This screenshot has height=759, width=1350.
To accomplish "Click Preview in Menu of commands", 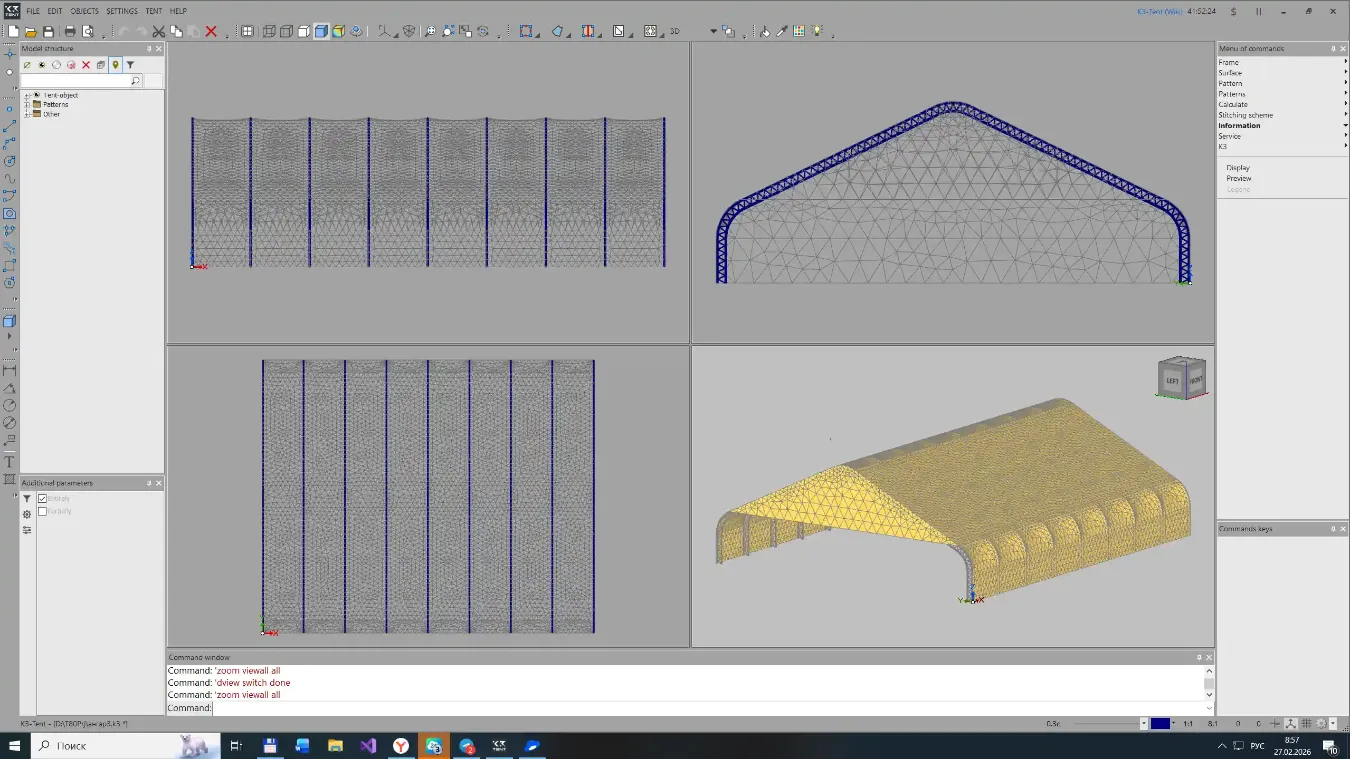I will pyautogui.click(x=1239, y=178).
